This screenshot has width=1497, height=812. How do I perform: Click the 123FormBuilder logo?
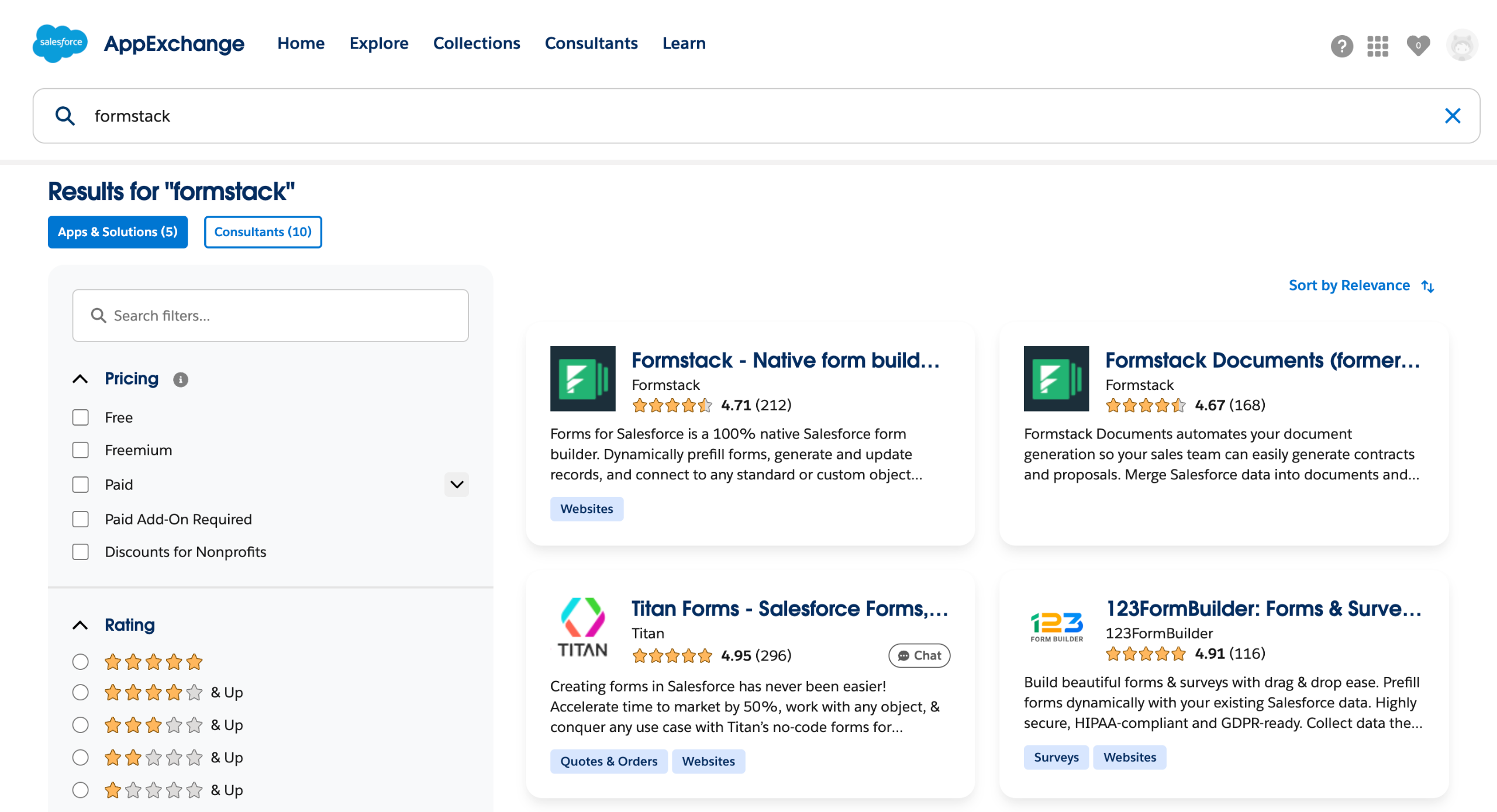point(1056,627)
